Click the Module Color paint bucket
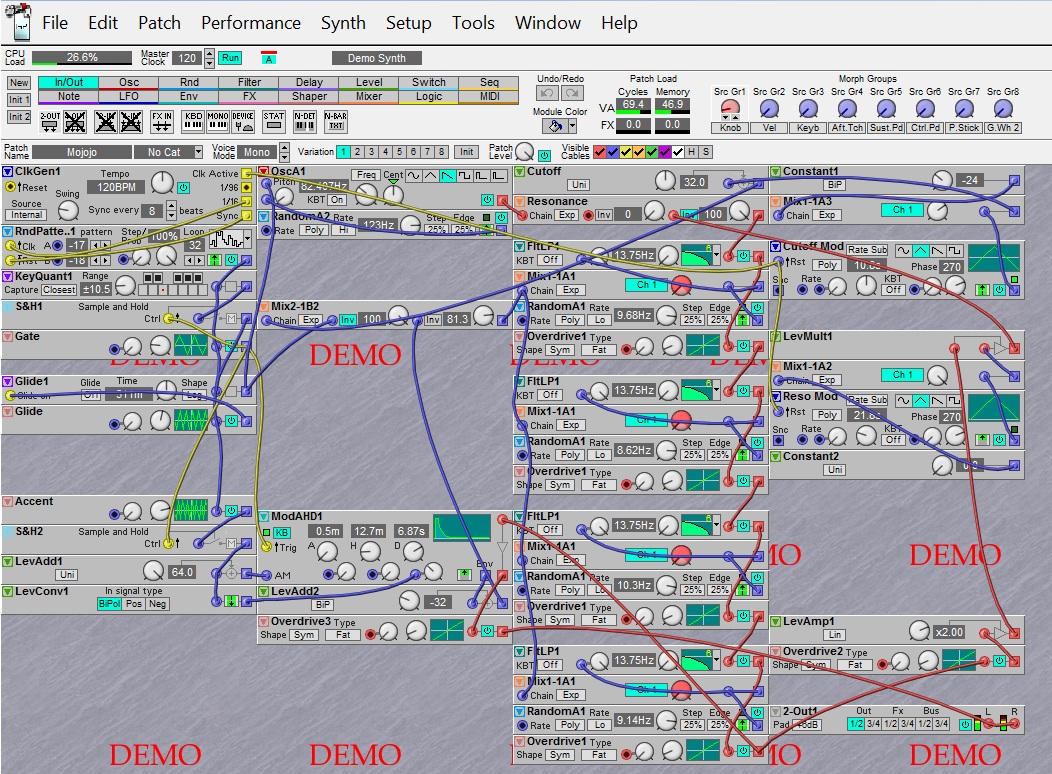Image resolution: width=1052 pixels, height=774 pixels. 555,125
